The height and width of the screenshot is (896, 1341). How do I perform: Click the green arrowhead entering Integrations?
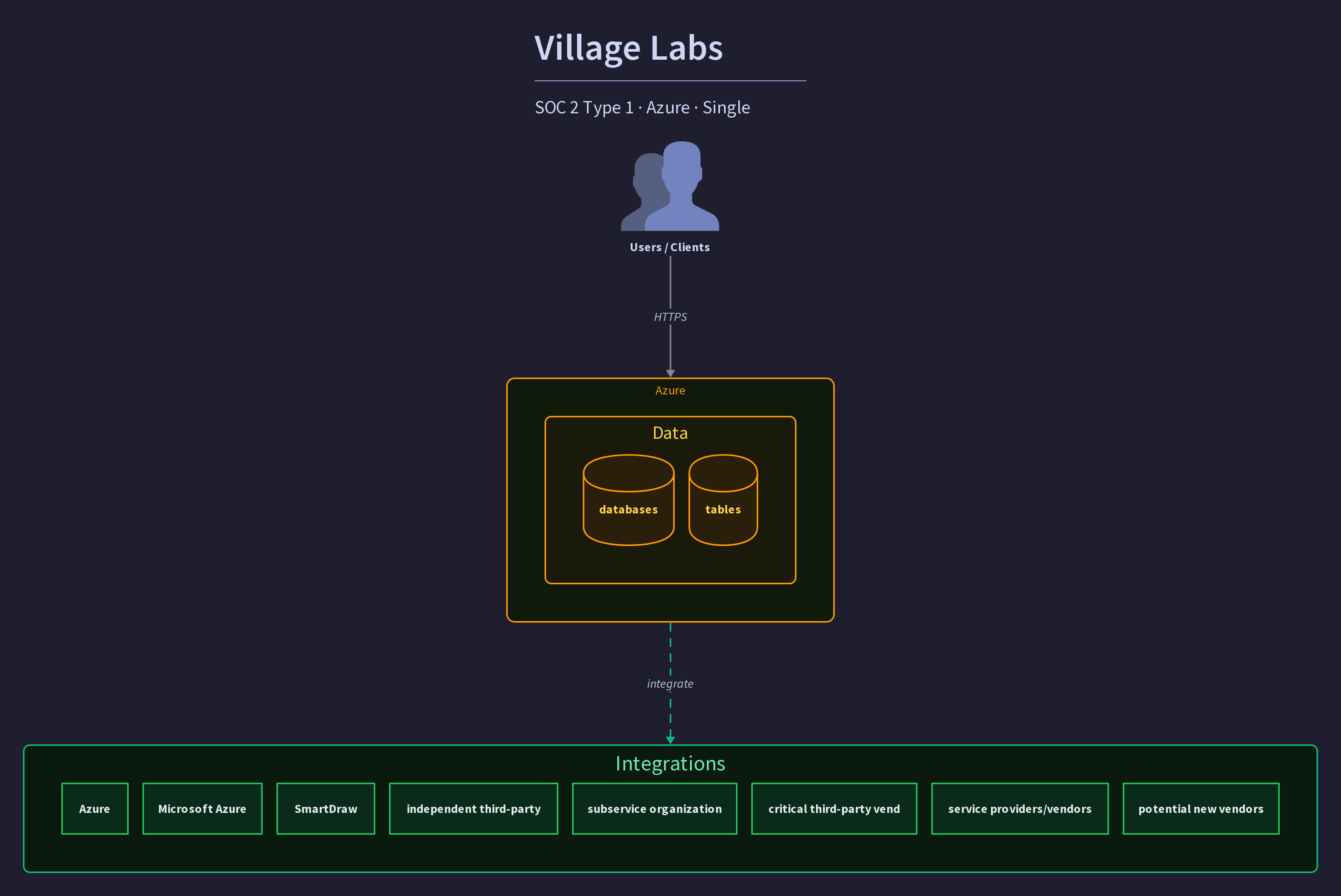point(670,741)
